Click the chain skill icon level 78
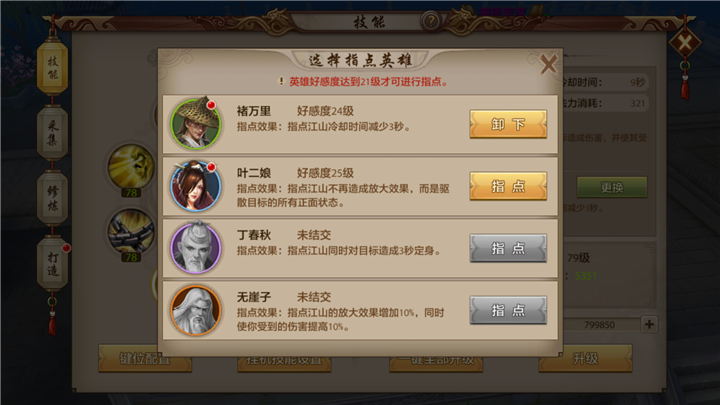The width and height of the screenshot is (720, 405). coord(130,232)
